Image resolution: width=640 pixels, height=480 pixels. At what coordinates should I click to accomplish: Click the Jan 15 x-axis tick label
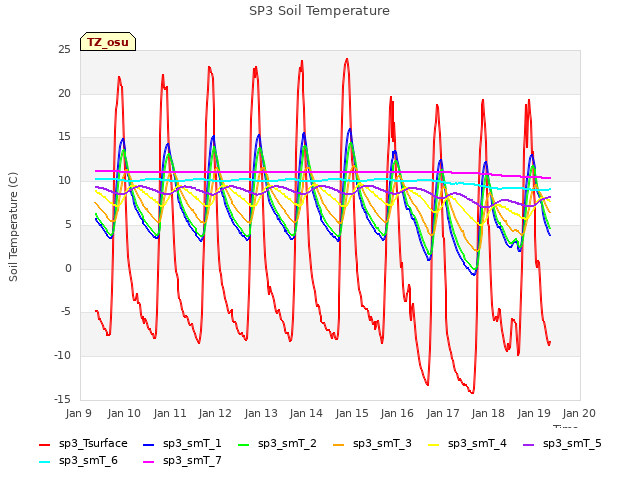click(x=352, y=413)
